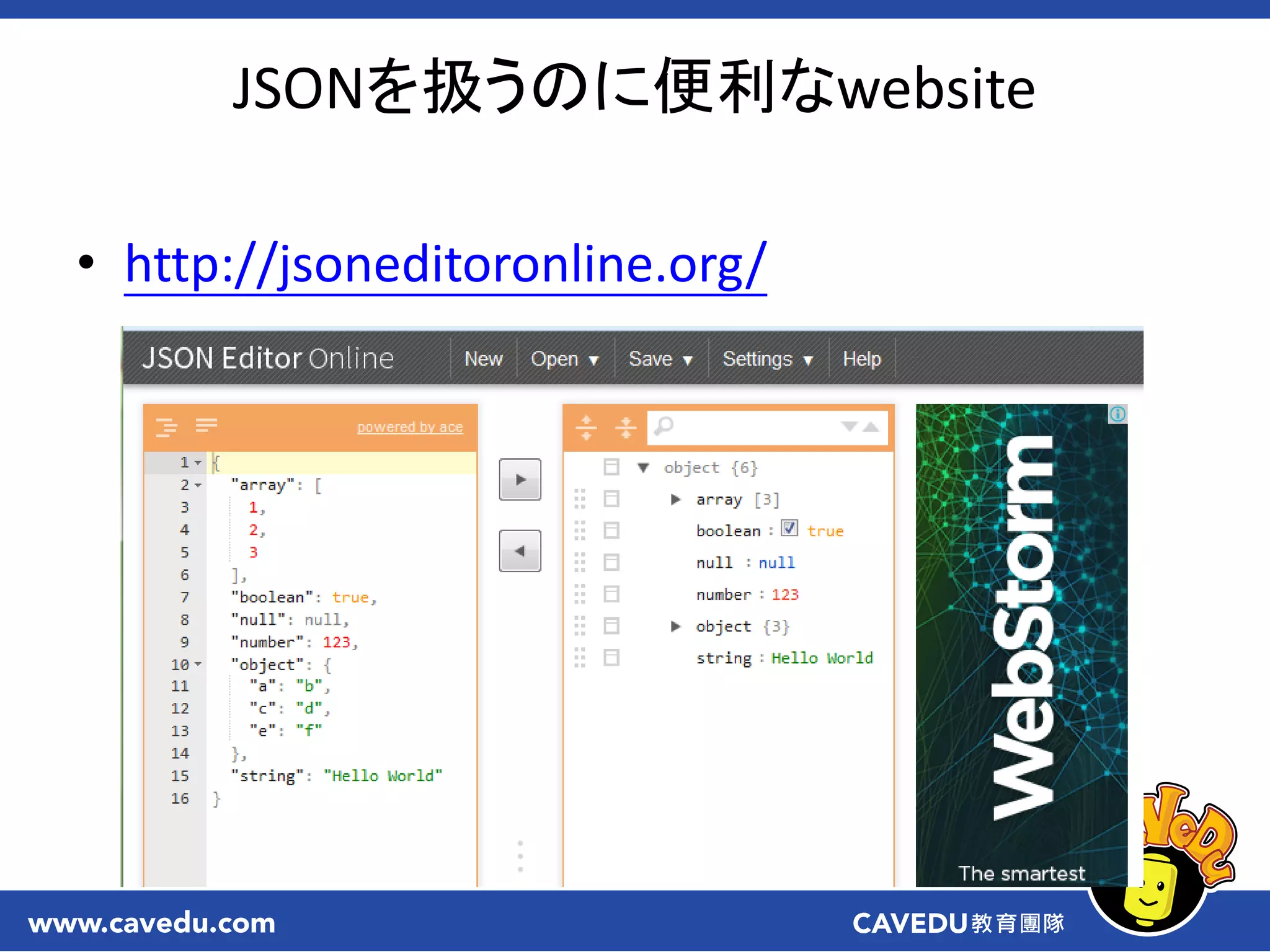Open the Save dropdown menu
Image resolution: width=1270 pixels, height=952 pixels.
point(661,359)
